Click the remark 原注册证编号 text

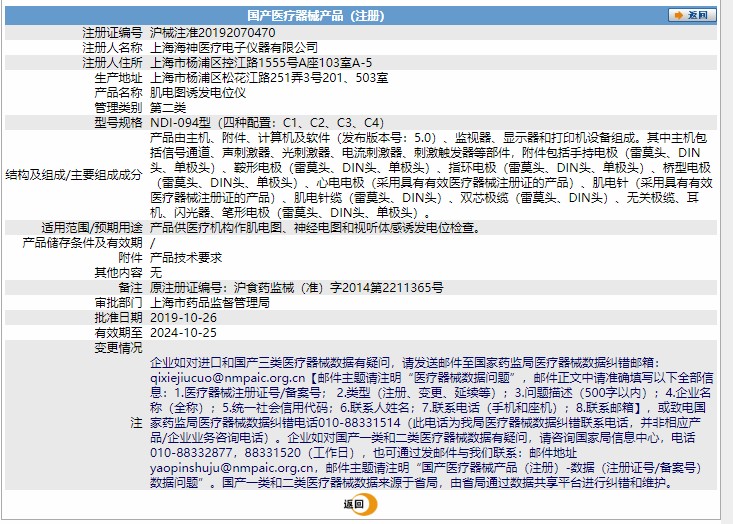296,287
